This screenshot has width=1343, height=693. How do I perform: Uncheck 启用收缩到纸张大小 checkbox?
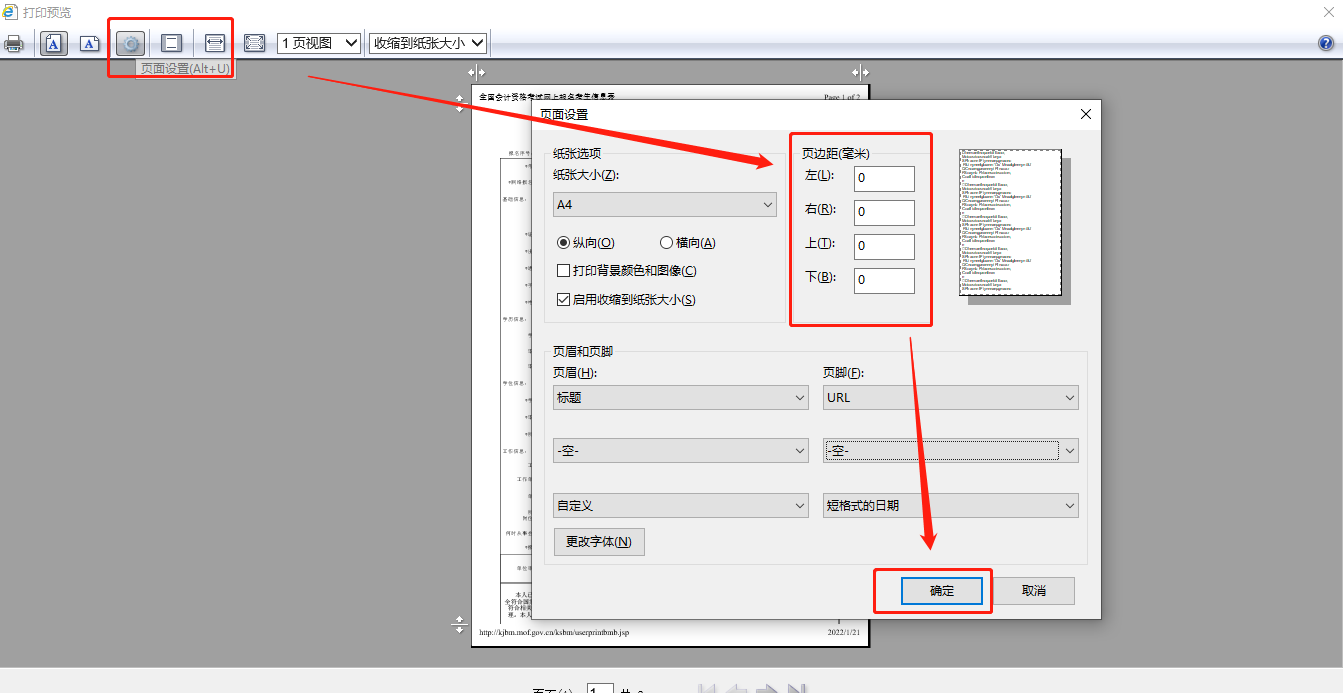564,299
